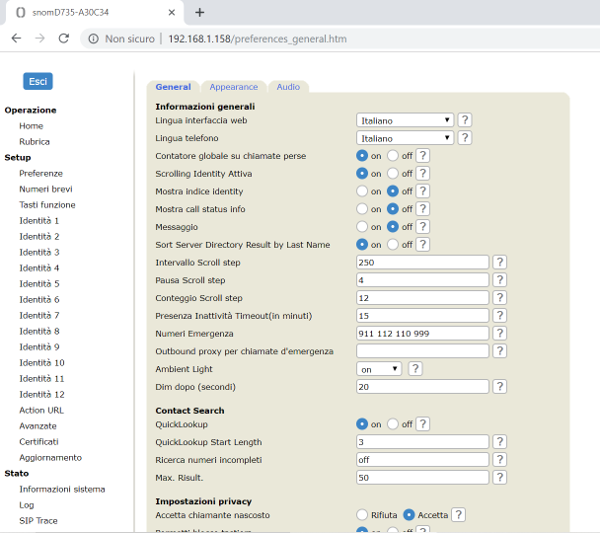Open help for Ambient Light
Screen dimensions: 600x533
[416, 369]
